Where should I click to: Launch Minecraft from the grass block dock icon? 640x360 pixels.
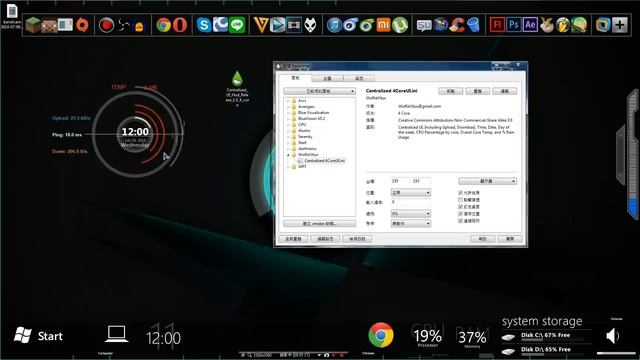(33, 25)
